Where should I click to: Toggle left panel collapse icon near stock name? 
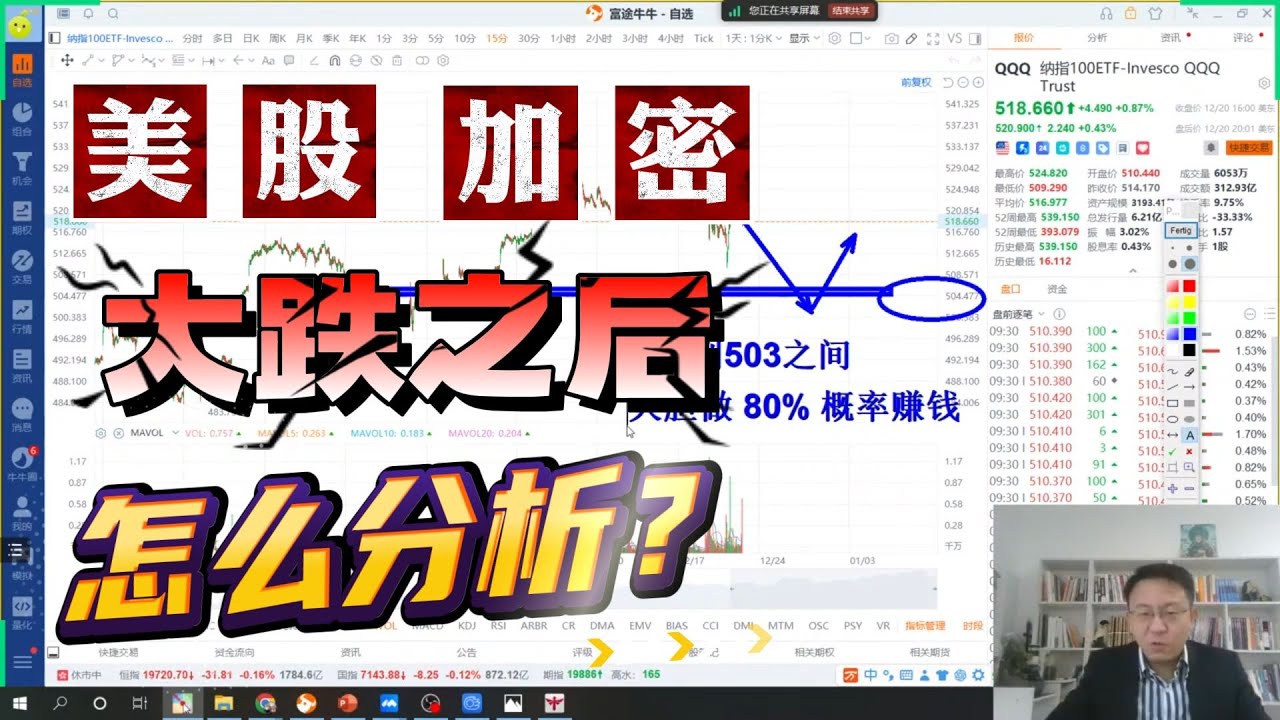point(54,38)
